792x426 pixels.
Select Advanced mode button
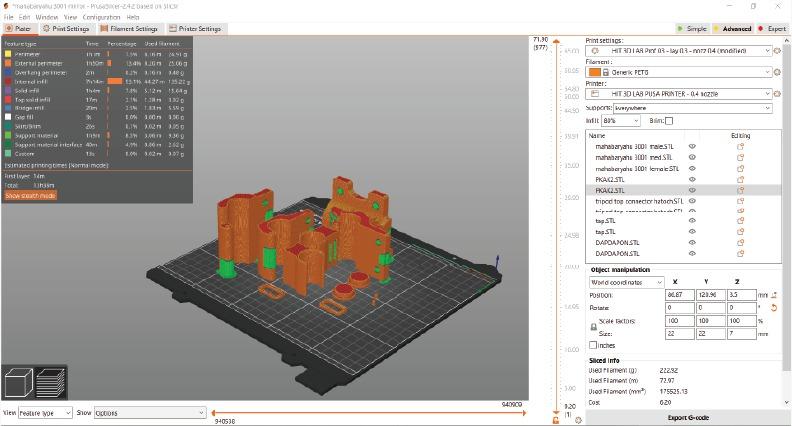[732, 29]
